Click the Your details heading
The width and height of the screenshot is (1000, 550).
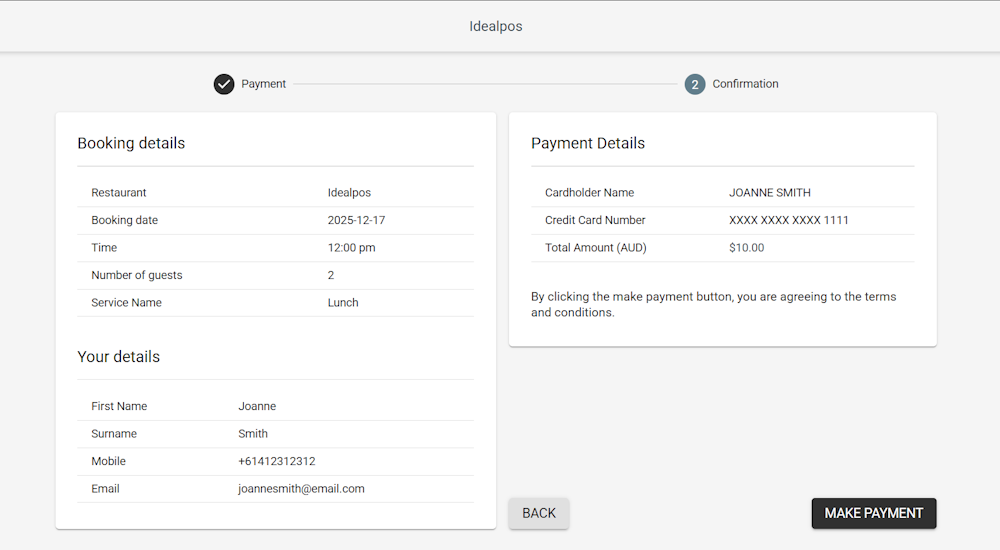pyautogui.click(x=118, y=357)
